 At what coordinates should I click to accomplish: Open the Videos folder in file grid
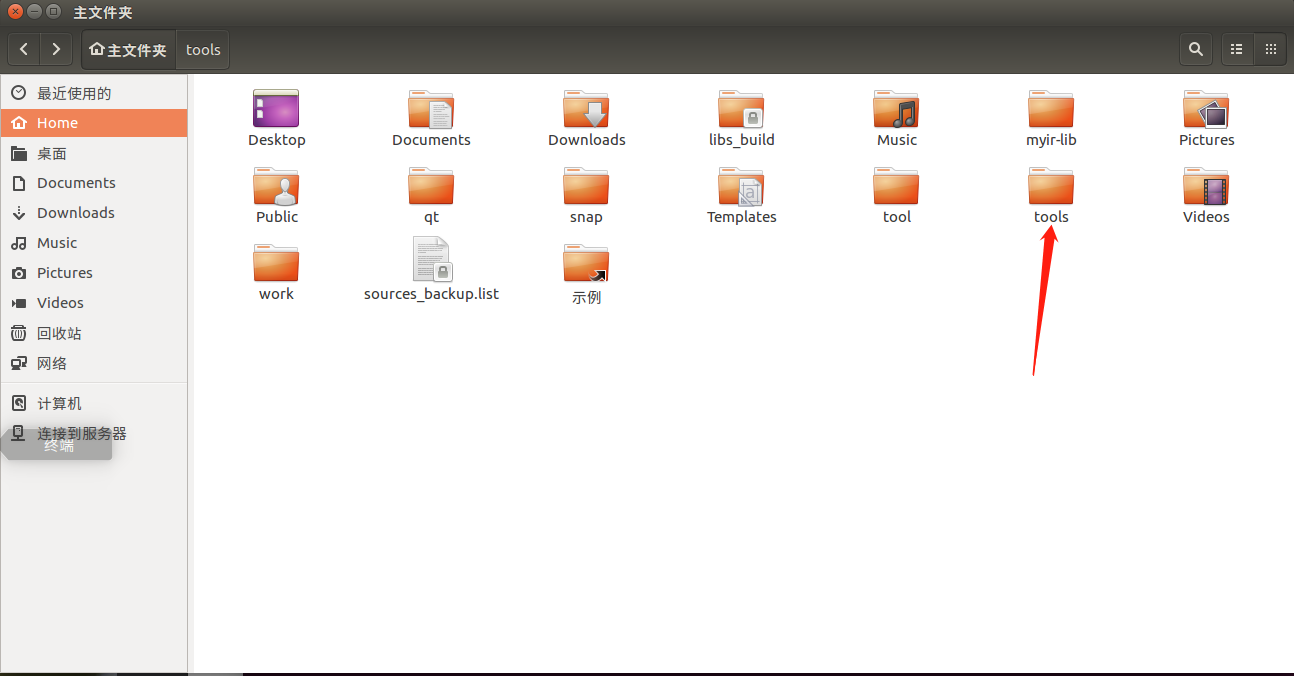tap(1206, 186)
